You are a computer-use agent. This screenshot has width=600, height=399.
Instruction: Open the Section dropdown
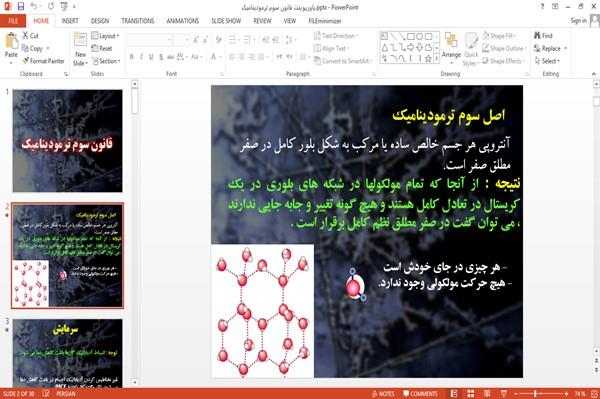click(x=106, y=61)
